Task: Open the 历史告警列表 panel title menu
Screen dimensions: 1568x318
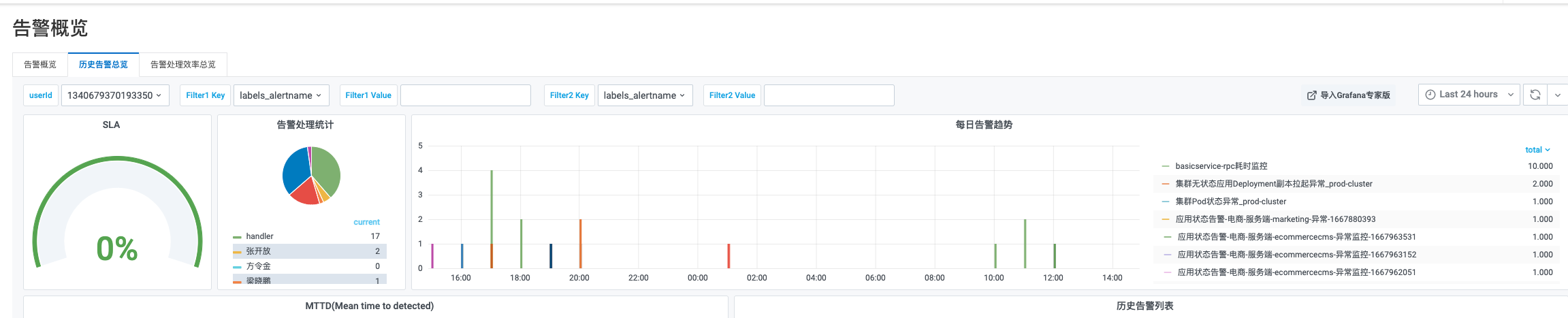Action: (1145, 306)
